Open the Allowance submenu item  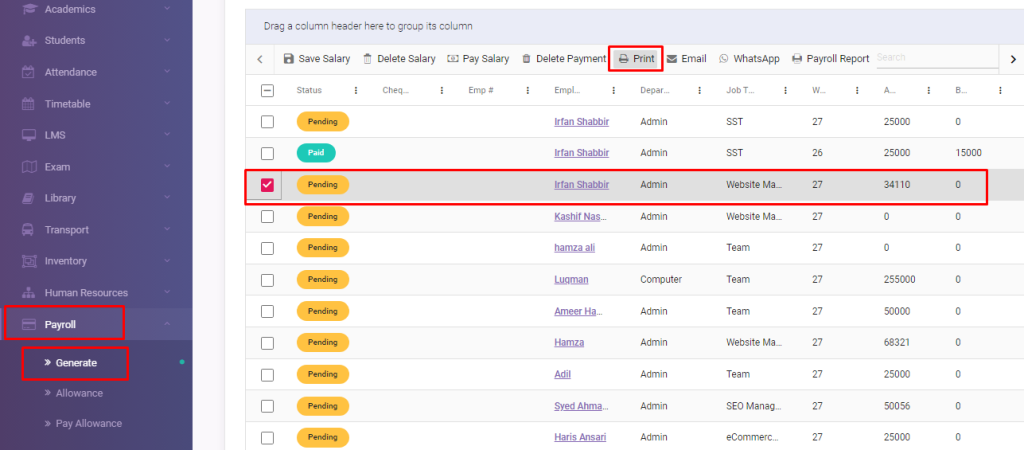79,393
